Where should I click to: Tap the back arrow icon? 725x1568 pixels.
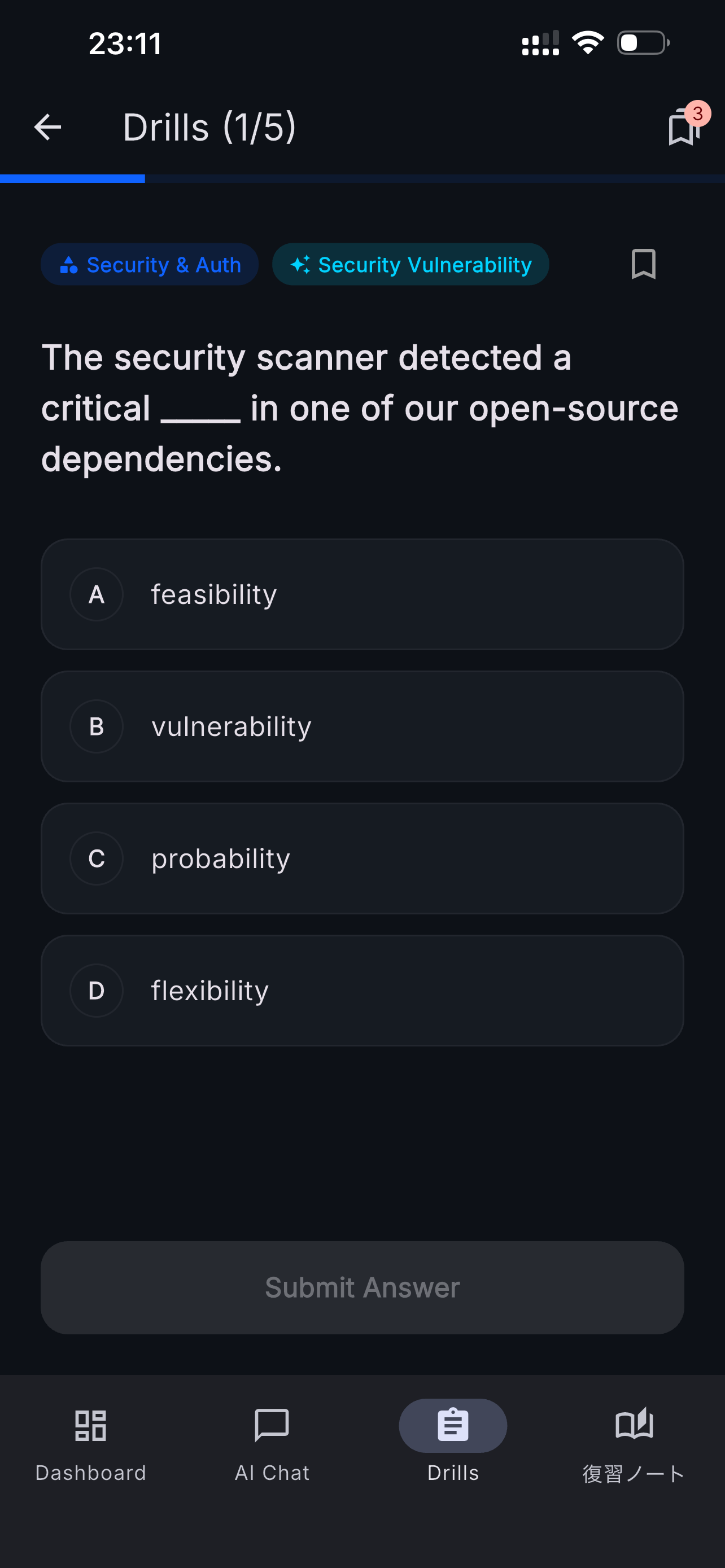(x=47, y=127)
